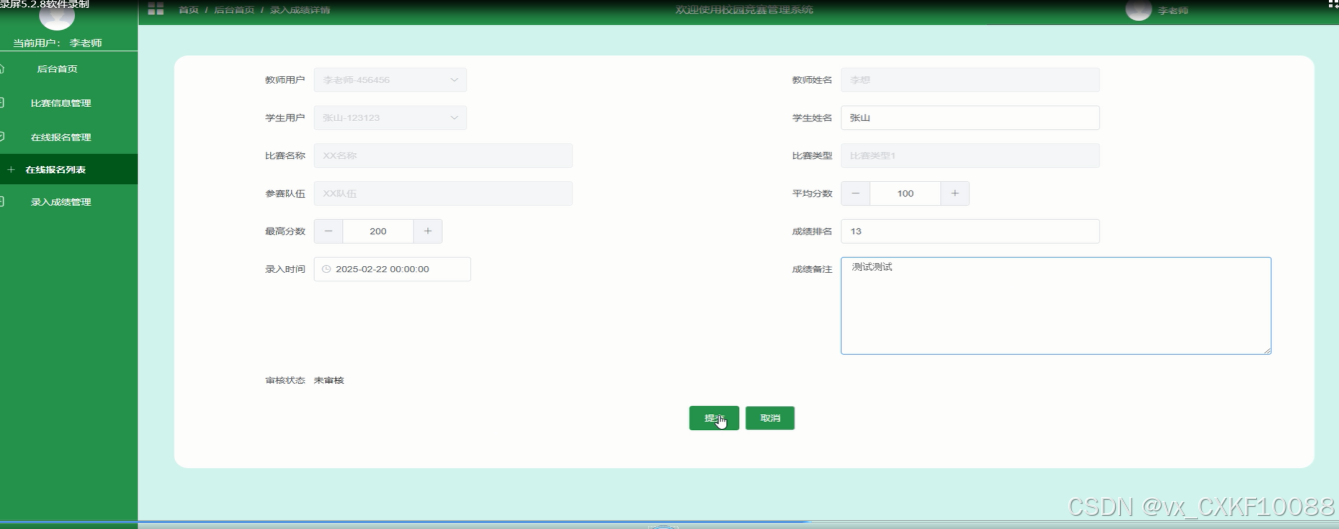This screenshot has height=529, width=1339.
Task: Open the 学生用户 dropdown
Action: tap(390, 118)
